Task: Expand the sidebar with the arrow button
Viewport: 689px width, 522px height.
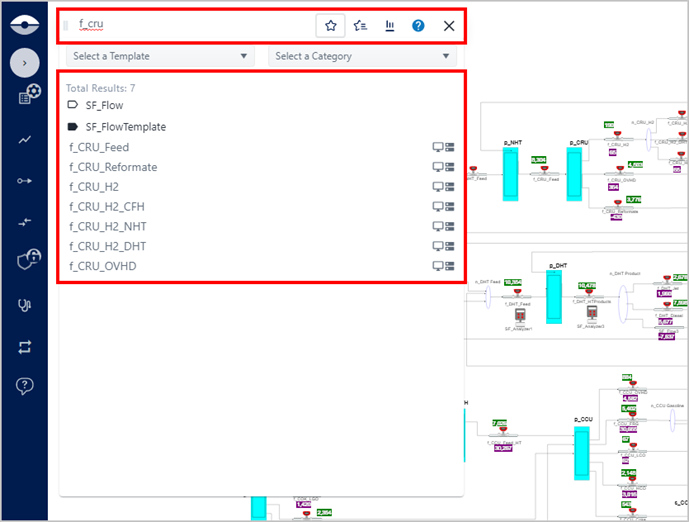Action: click(24, 64)
